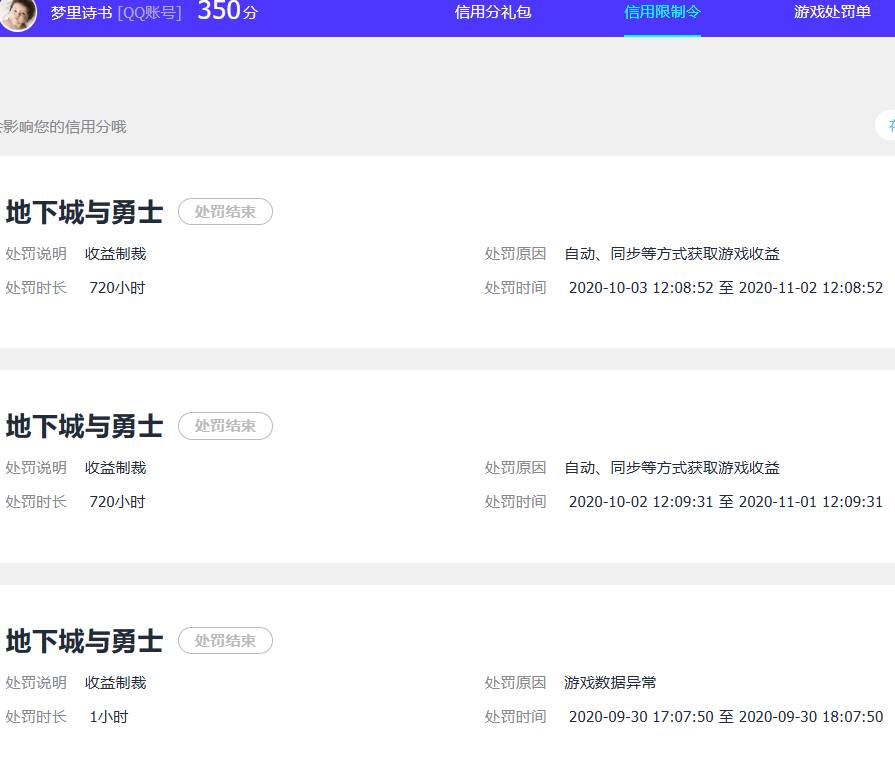Click the user avatar icon
Screen dimensions: 895x776
pos(17,17)
